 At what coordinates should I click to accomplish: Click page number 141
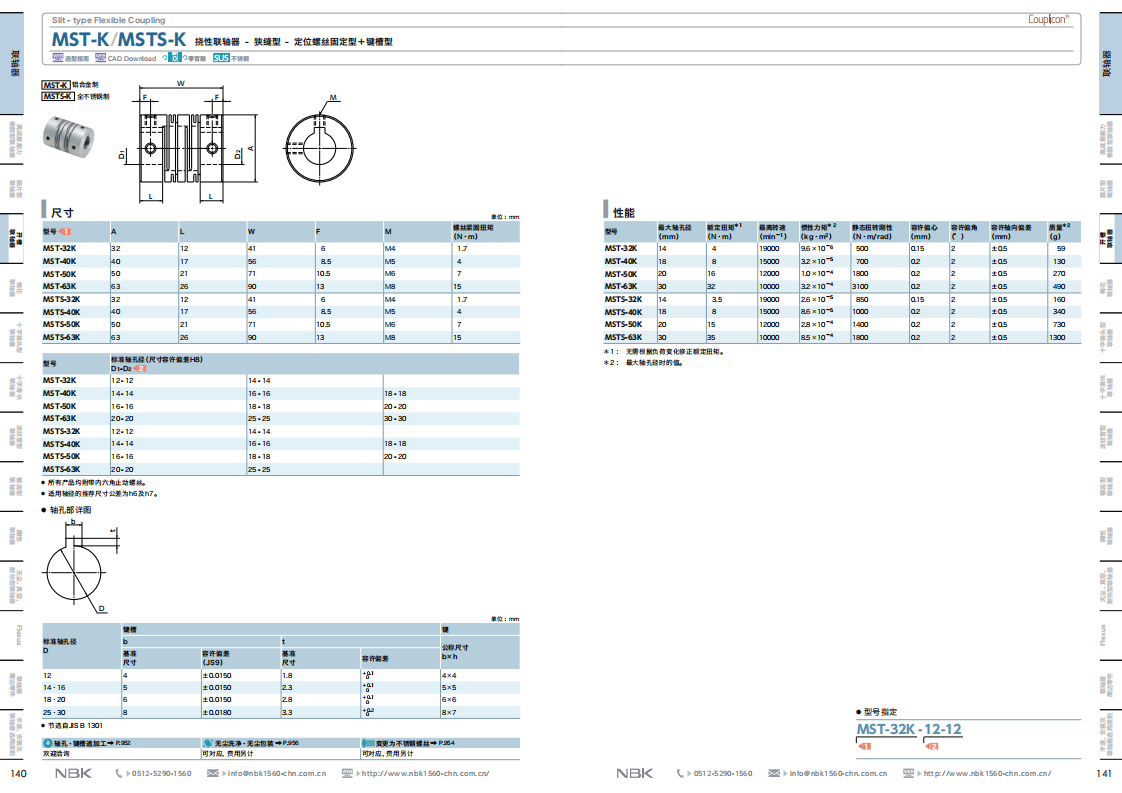(1103, 774)
